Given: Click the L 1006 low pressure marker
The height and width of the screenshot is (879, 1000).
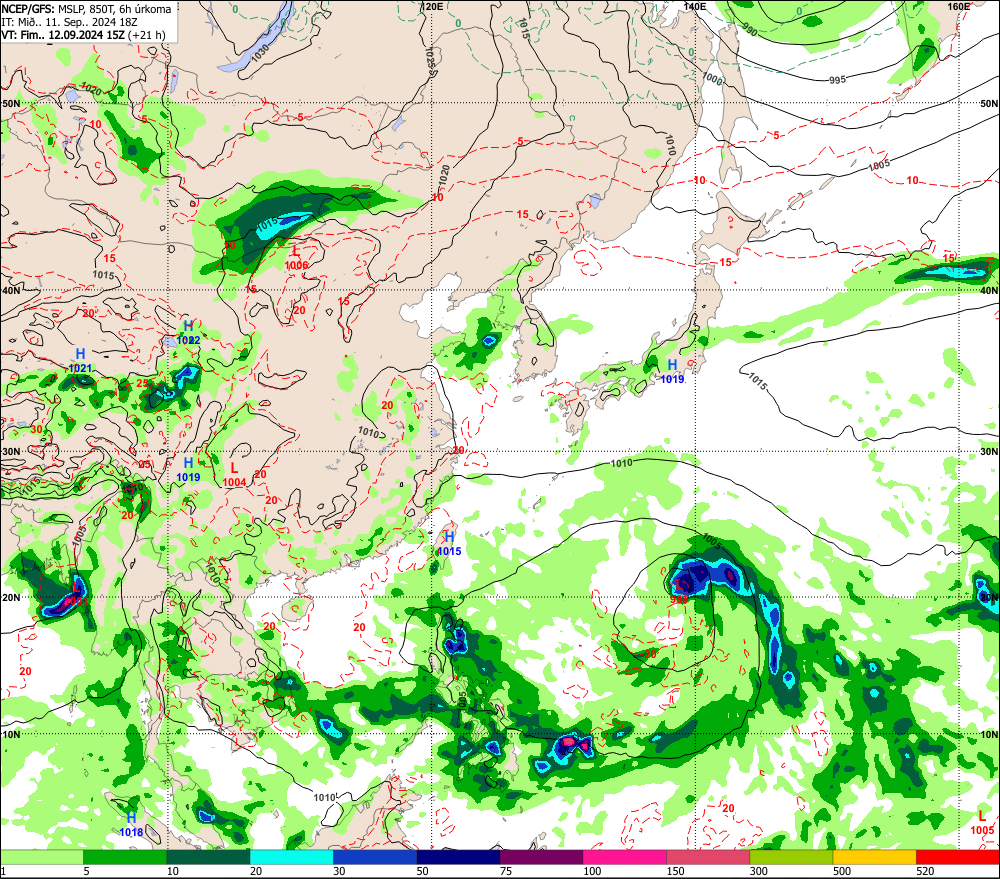Looking at the screenshot, I should 296,258.
